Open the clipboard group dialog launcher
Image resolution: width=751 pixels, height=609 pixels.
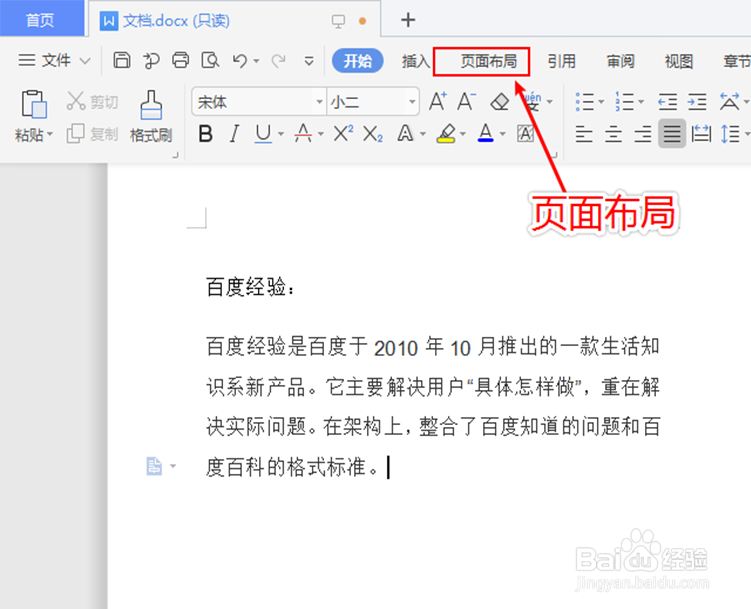[x=175, y=155]
